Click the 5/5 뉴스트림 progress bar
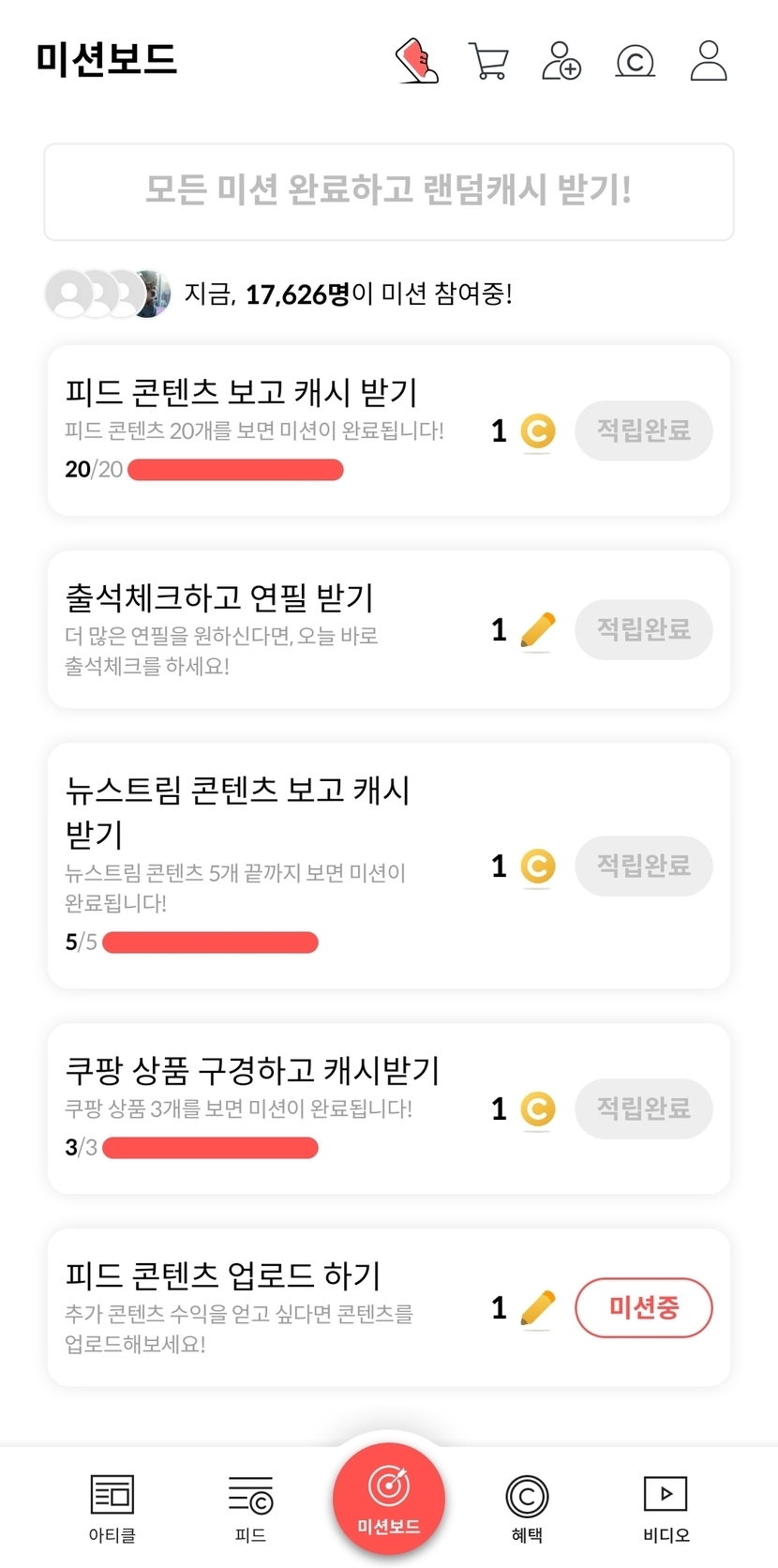 [210, 942]
